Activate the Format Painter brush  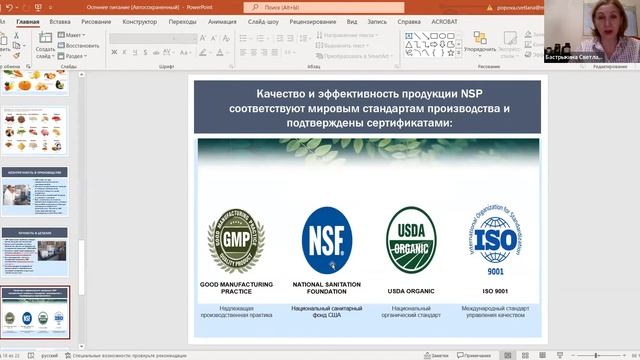(16, 55)
